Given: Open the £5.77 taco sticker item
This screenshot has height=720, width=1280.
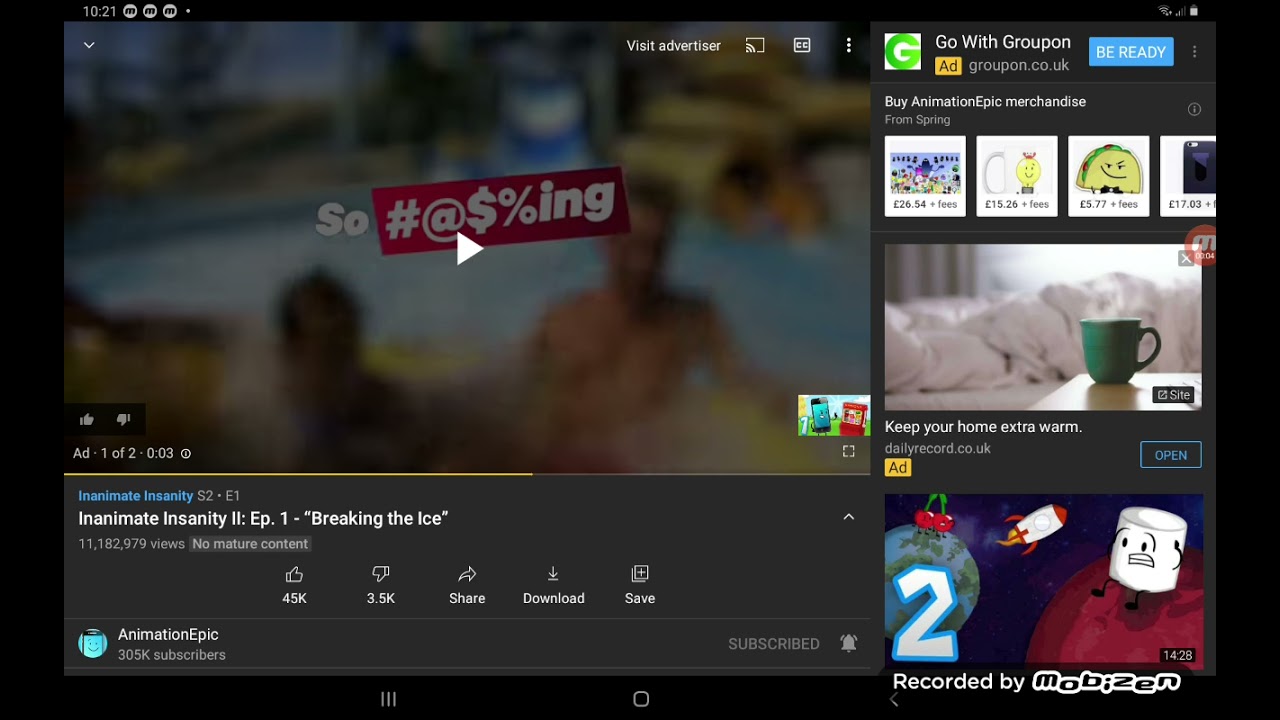Looking at the screenshot, I should click(x=1109, y=176).
